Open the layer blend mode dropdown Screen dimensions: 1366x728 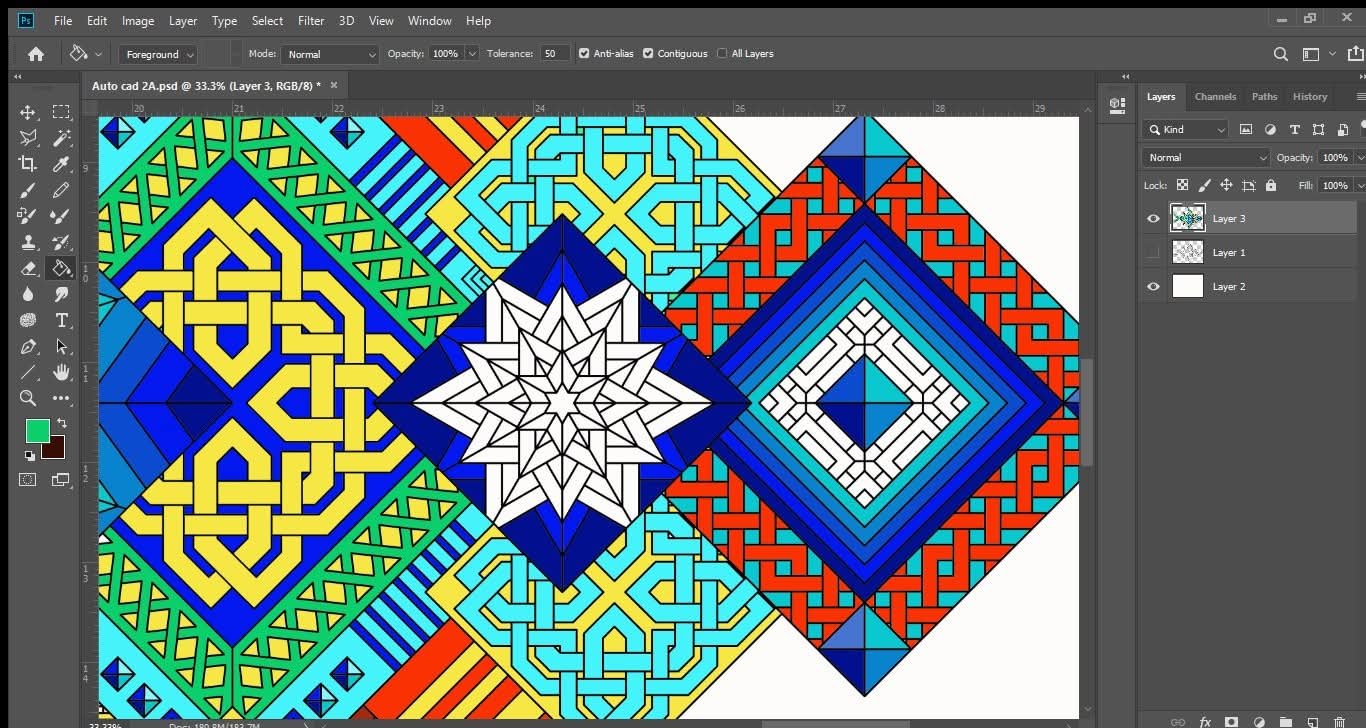point(1206,158)
